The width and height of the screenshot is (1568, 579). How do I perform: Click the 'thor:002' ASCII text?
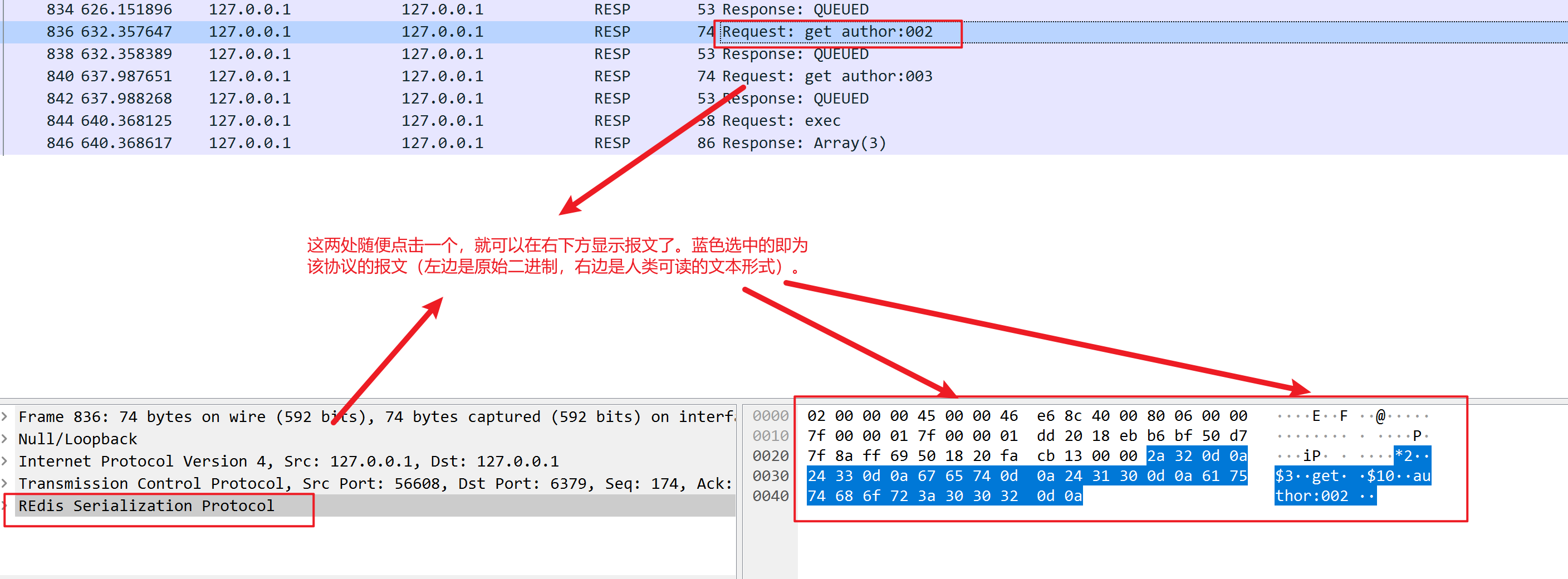tap(1312, 496)
